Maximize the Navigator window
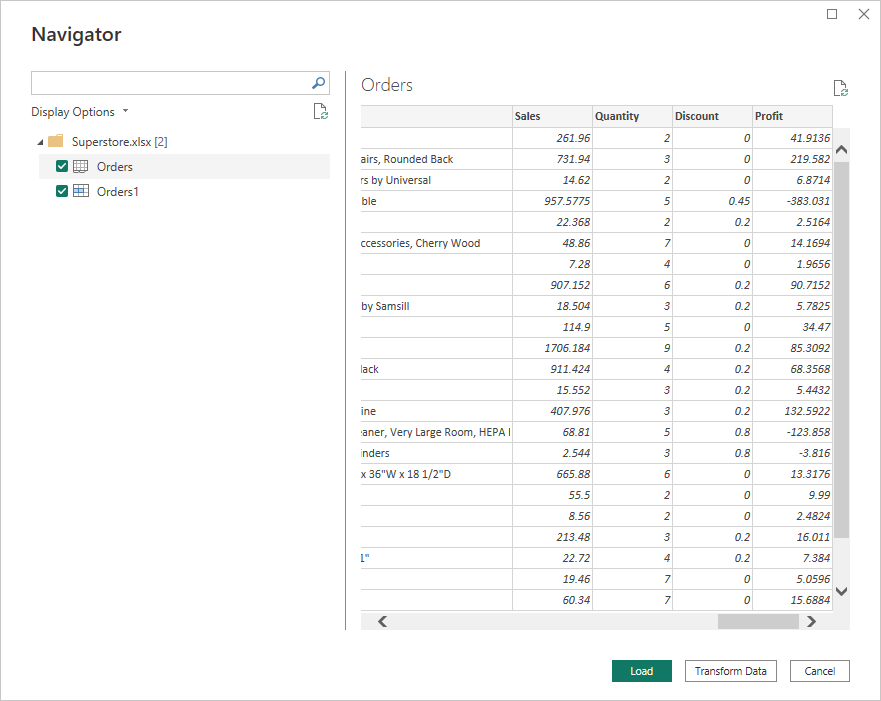 832,14
